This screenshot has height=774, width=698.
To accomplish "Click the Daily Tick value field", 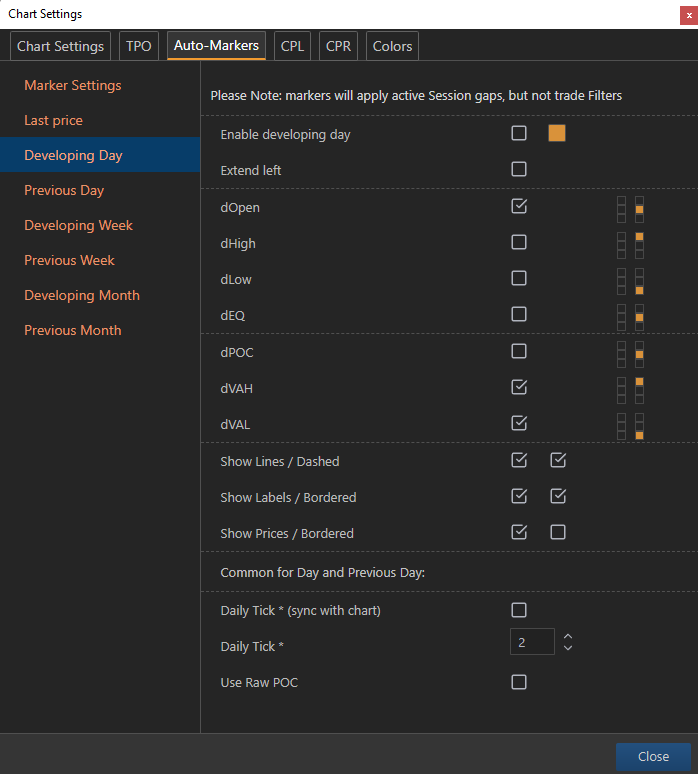I will click(532, 642).
